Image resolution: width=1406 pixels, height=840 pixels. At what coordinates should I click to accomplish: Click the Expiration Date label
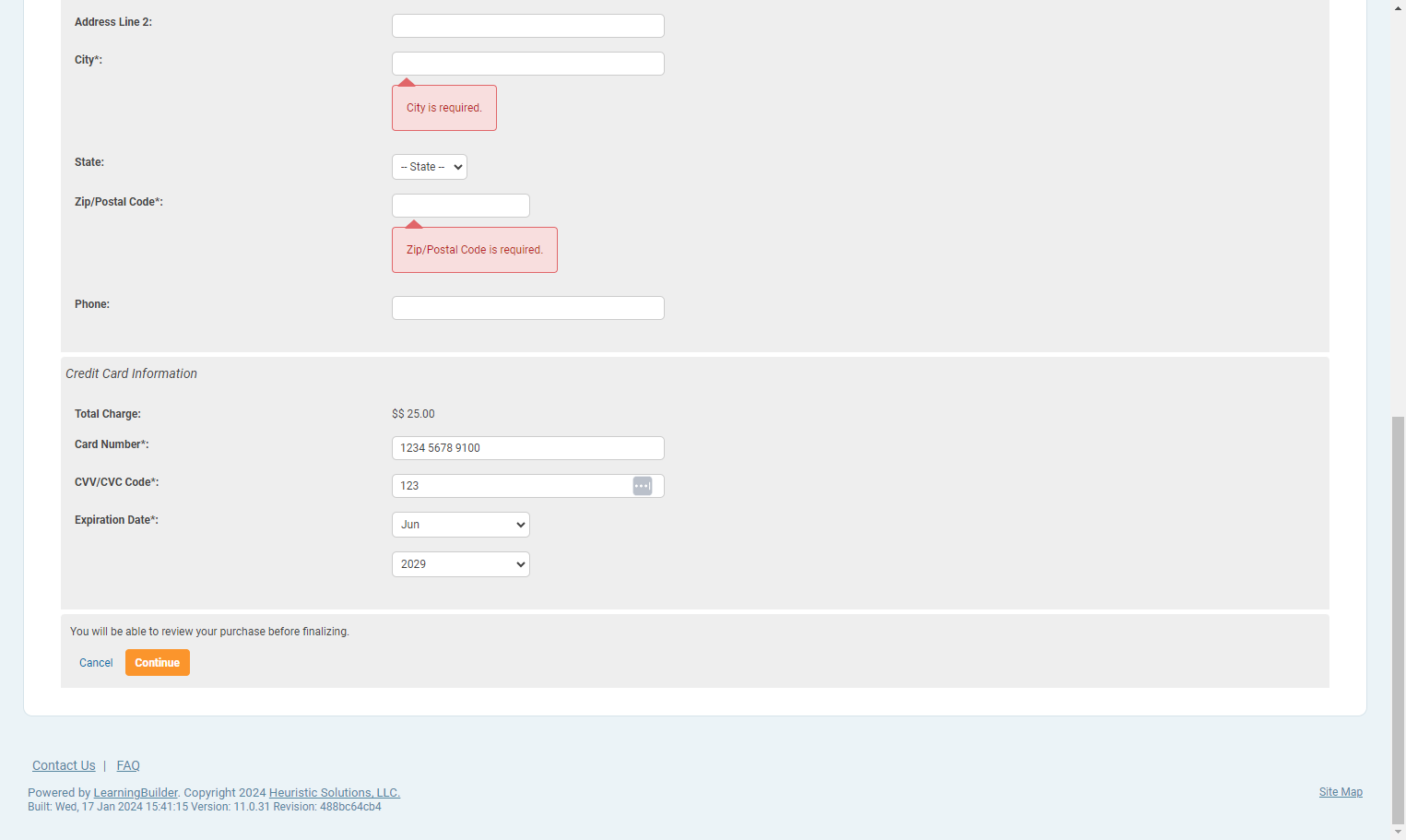point(116,520)
